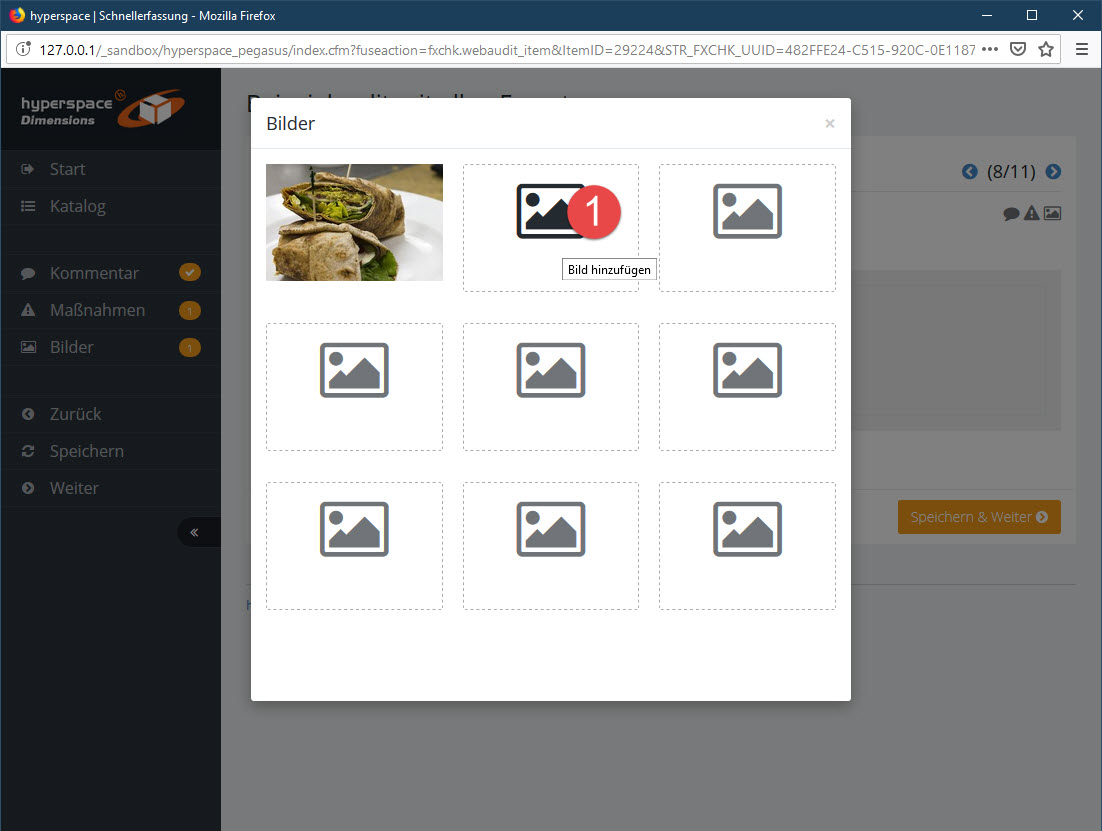Open the Start menu item in sidebar
This screenshot has width=1102, height=831.
(x=67, y=169)
